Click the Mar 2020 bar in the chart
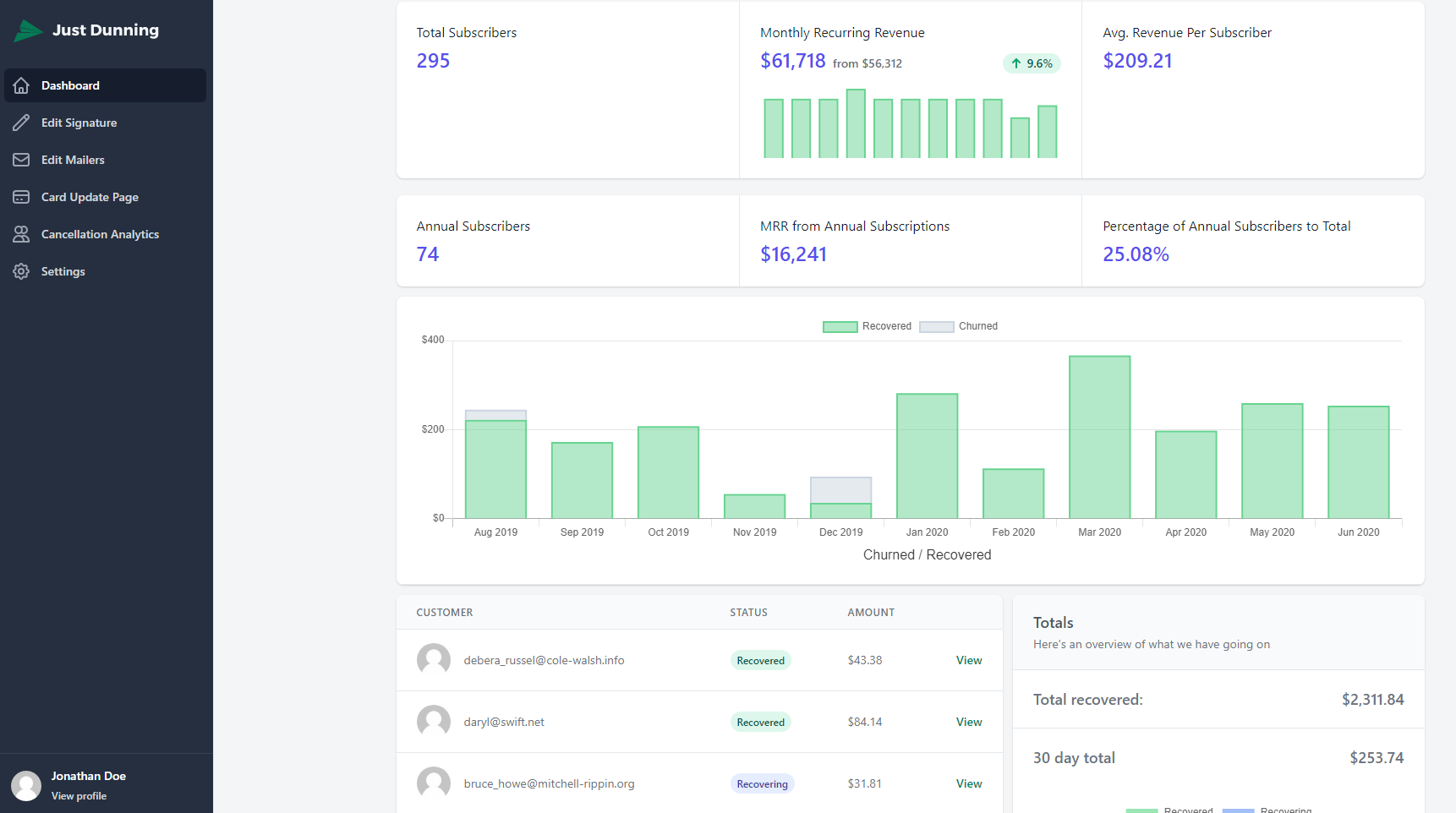Viewport: 1456px width, 813px height. (x=1099, y=437)
